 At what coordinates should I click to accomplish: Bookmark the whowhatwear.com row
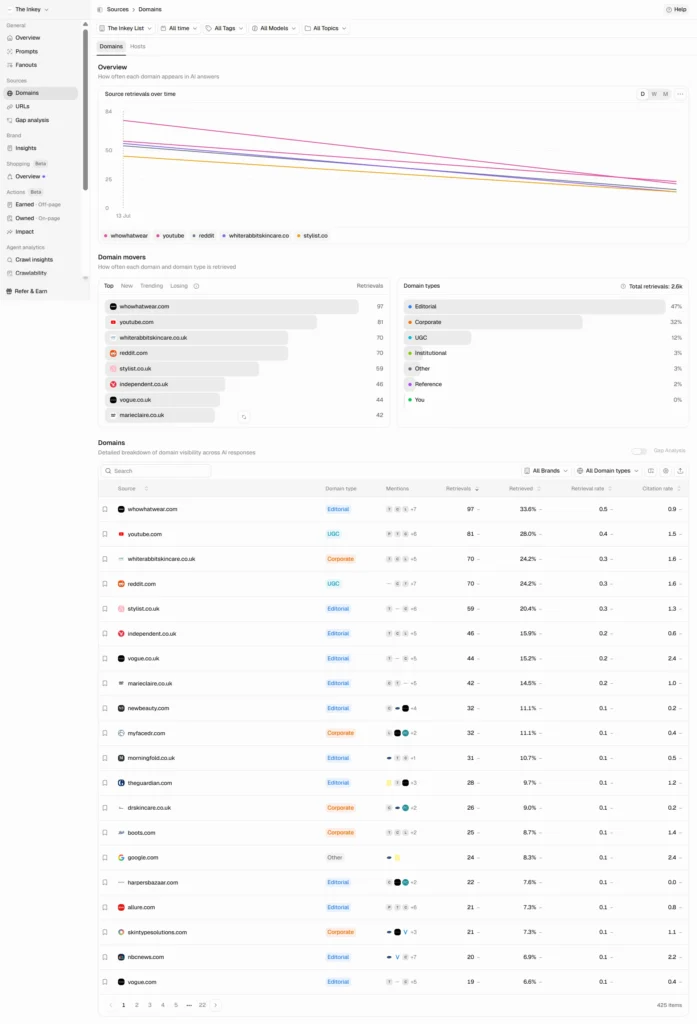coord(105,509)
